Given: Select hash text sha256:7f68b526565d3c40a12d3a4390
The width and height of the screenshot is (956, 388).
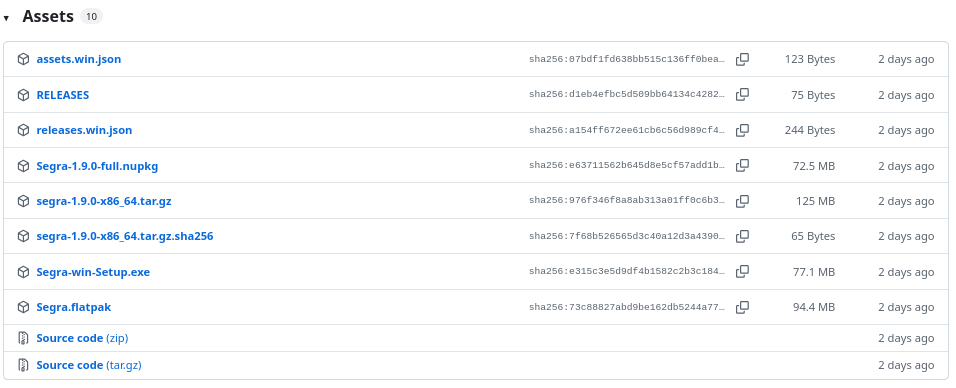Looking at the screenshot, I should pyautogui.click(x=627, y=236).
